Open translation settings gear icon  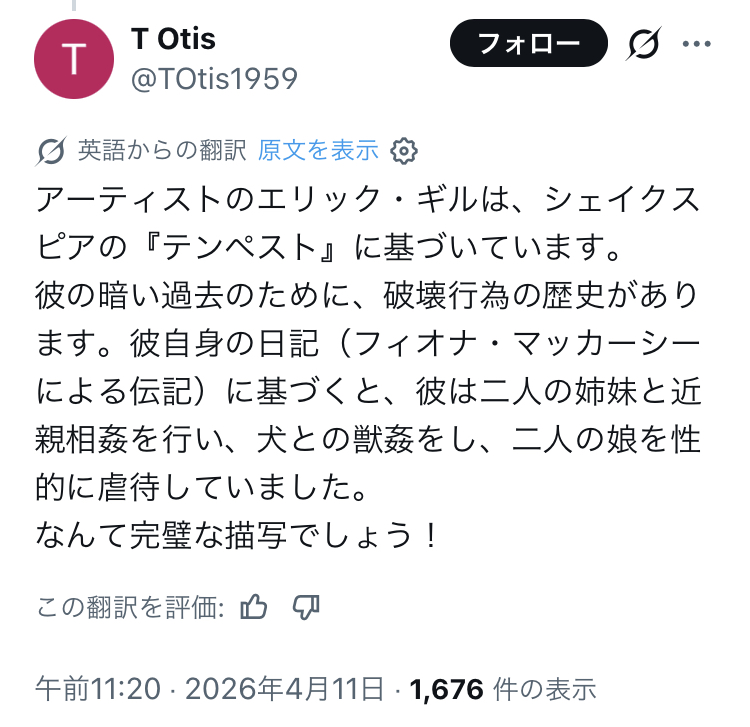click(403, 151)
